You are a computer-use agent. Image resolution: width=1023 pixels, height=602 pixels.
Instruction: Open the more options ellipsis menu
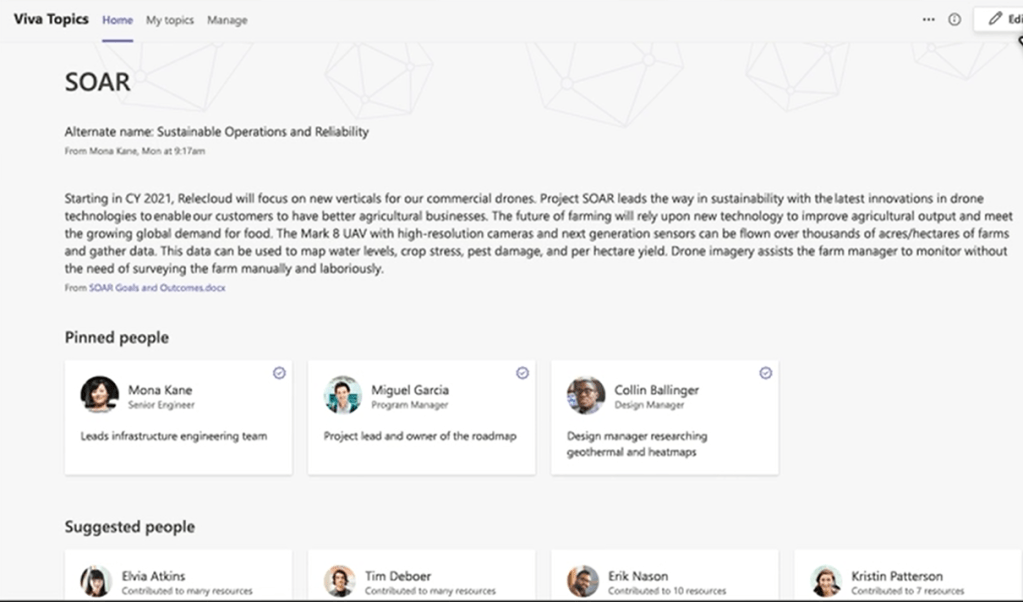click(x=928, y=19)
